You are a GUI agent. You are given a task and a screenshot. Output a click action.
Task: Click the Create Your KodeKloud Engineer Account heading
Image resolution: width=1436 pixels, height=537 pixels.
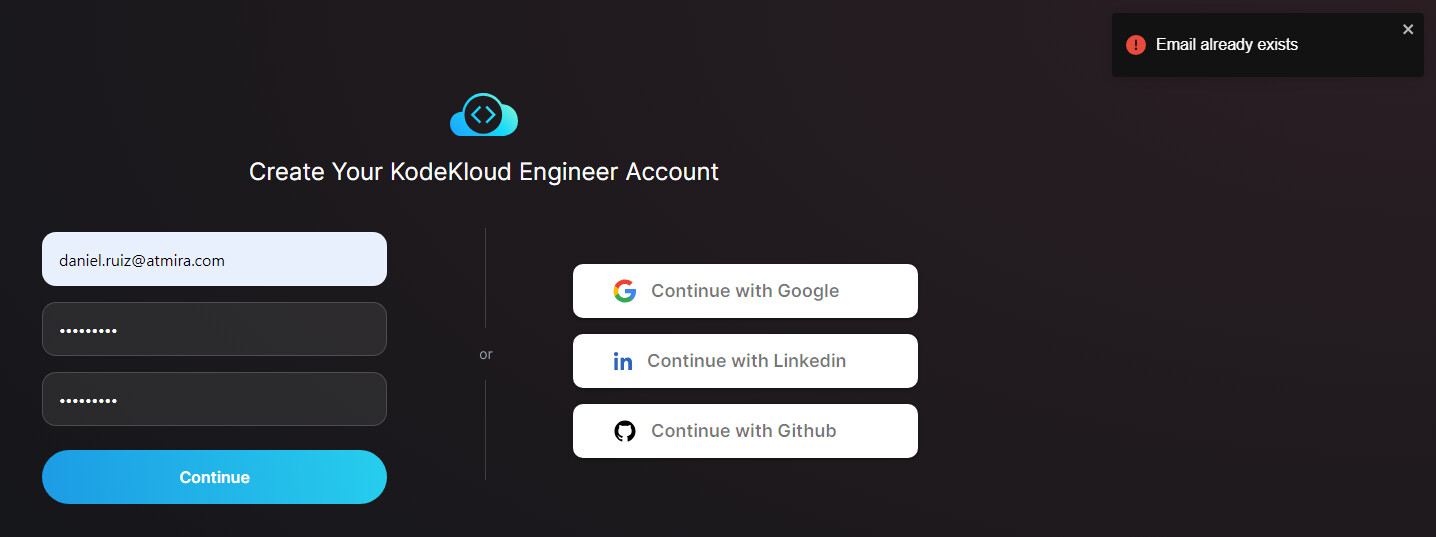484,172
